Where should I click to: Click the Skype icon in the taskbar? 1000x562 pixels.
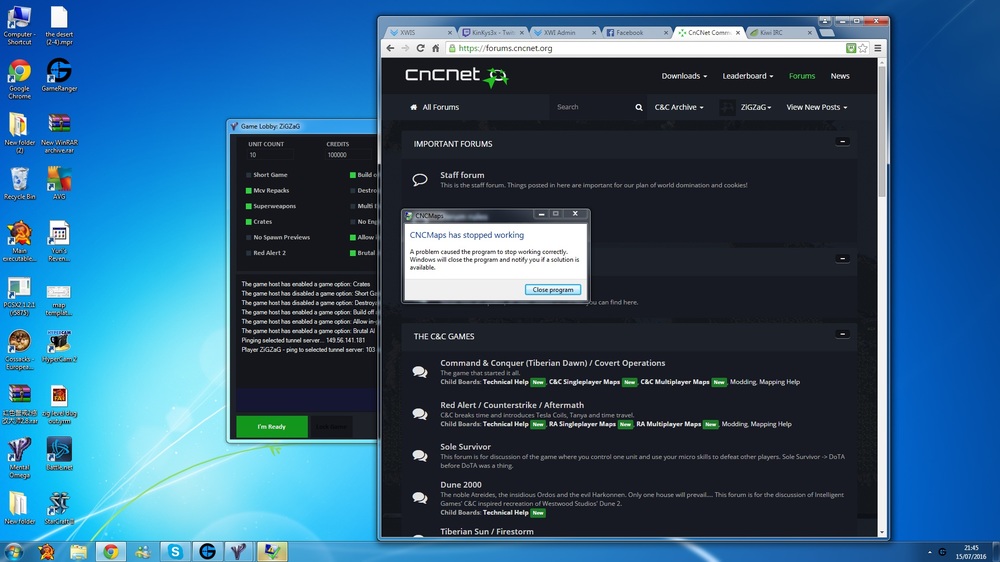pyautogui.click(x=175, y=551)
